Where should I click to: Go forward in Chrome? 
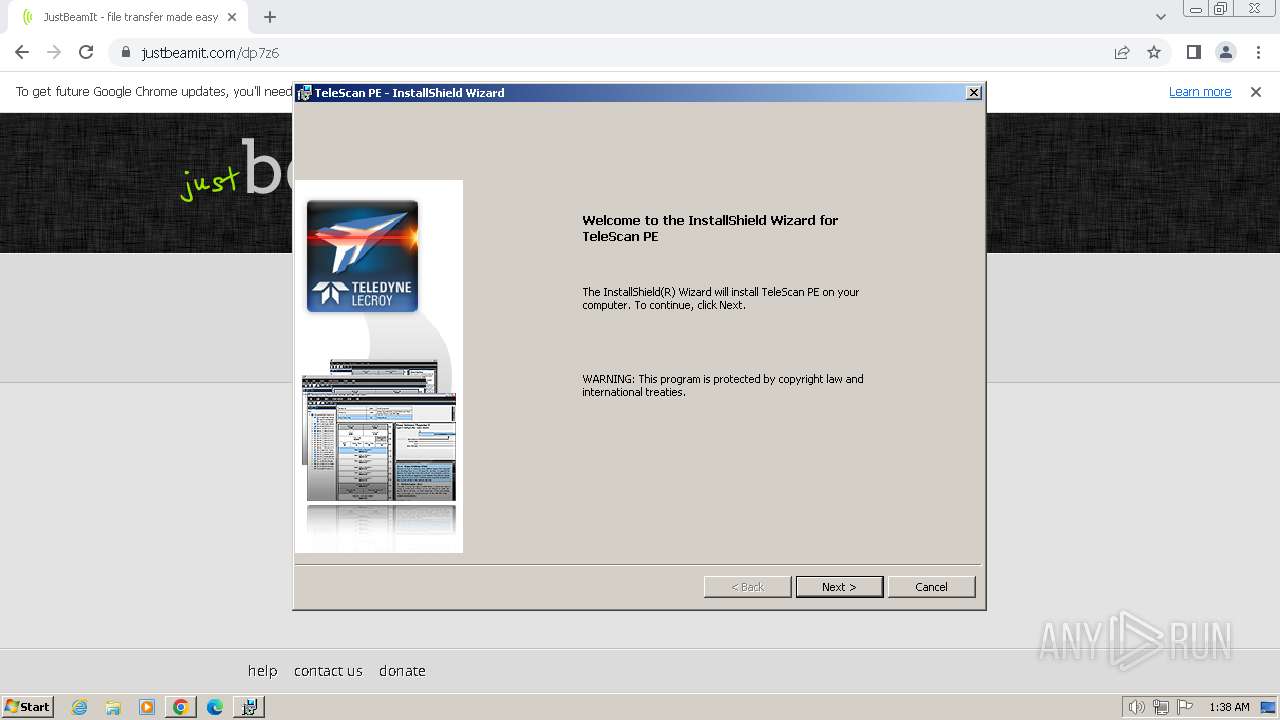point(54,52)
